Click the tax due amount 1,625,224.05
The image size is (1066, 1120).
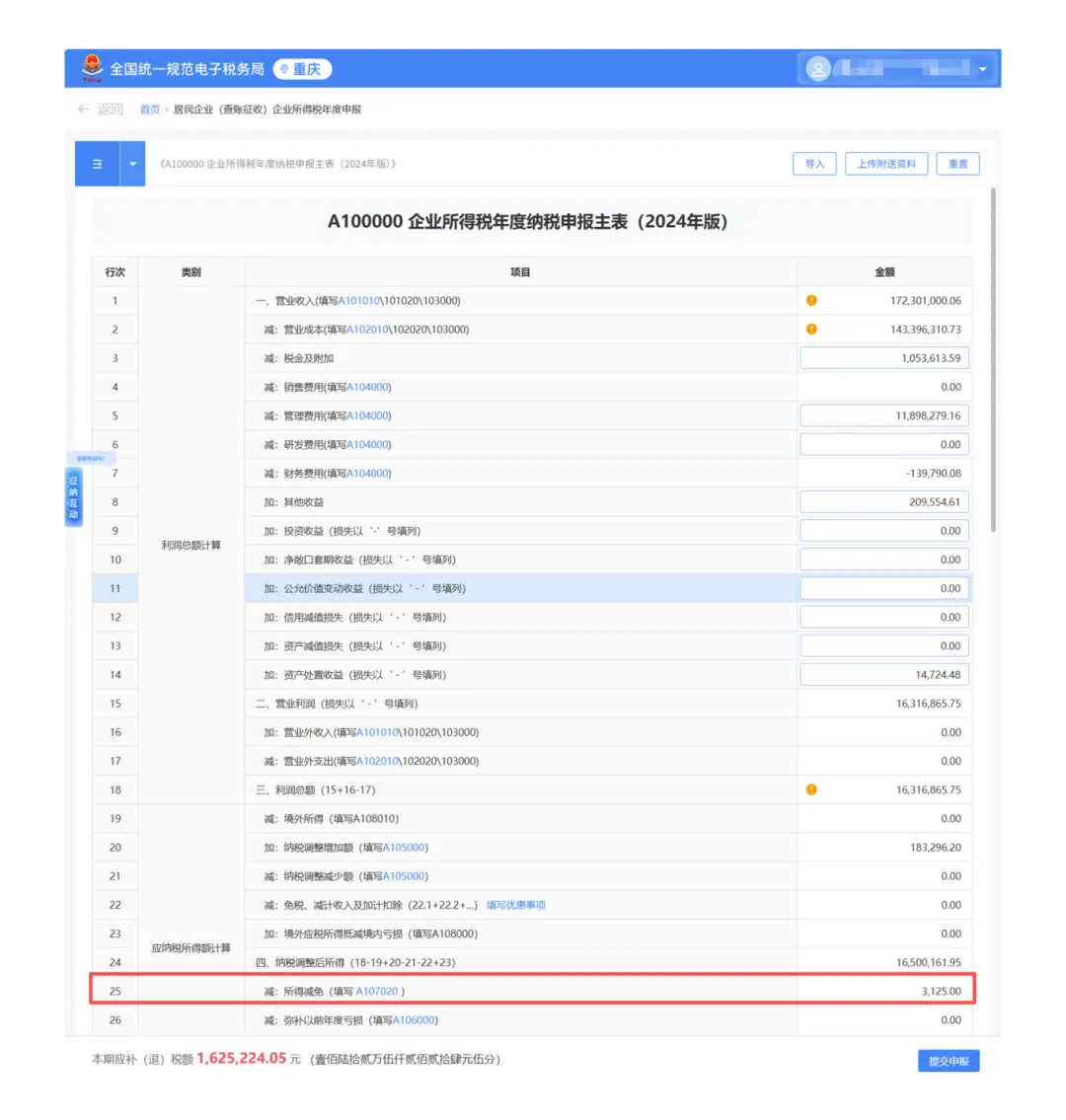(x=242, y=1059)
